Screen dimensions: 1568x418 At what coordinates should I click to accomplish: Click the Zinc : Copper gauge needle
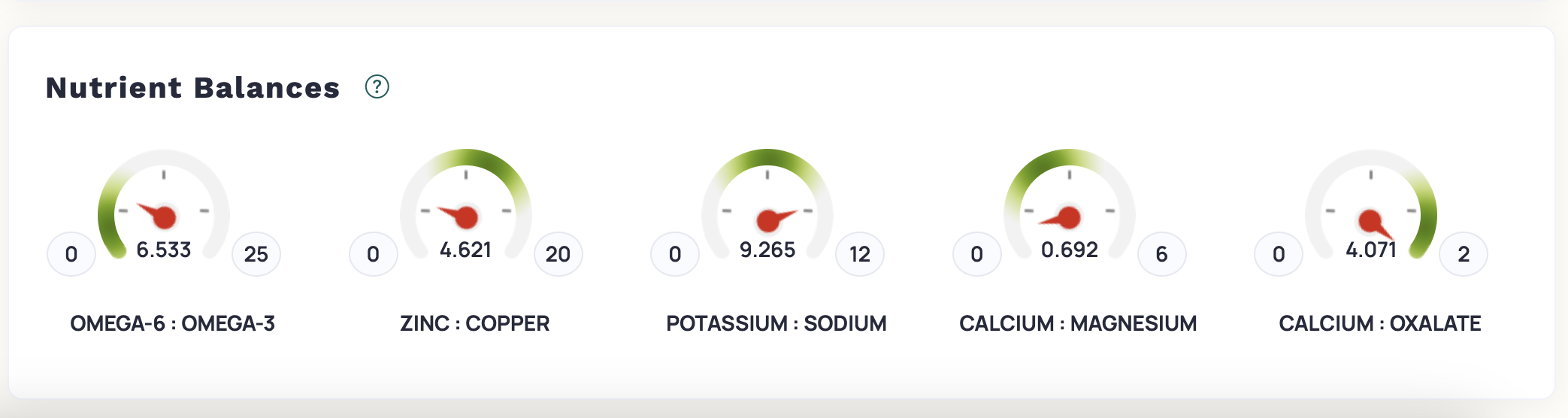click(460, 216)
